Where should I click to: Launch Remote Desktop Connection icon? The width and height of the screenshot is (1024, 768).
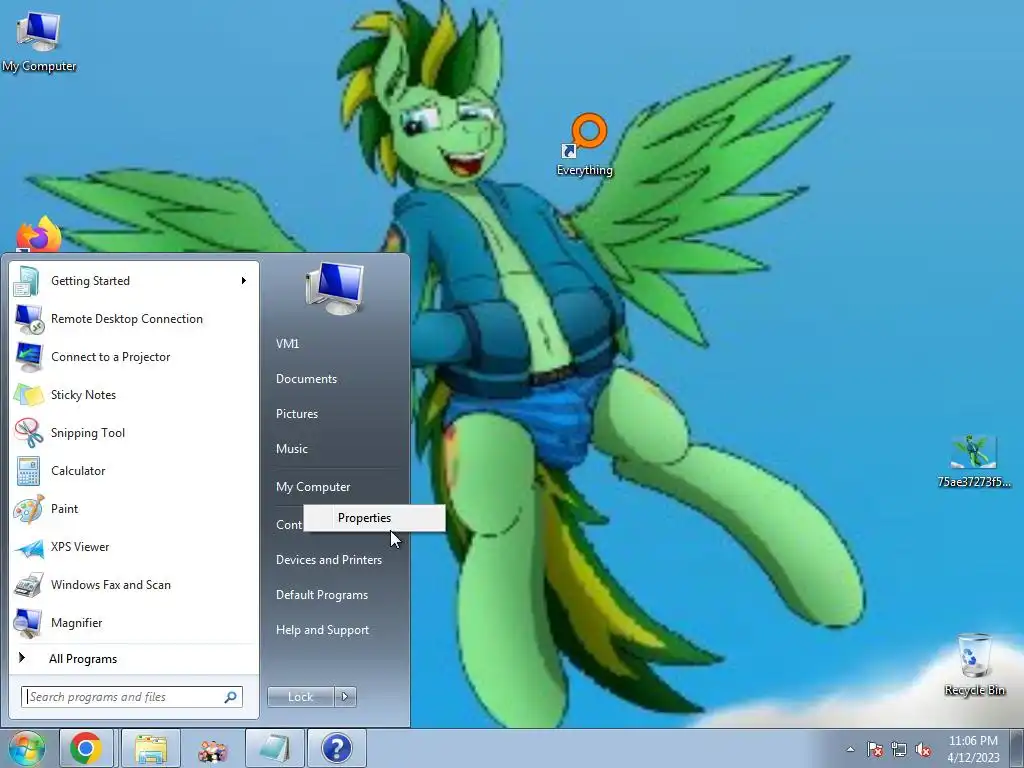[x=28, y=319]
